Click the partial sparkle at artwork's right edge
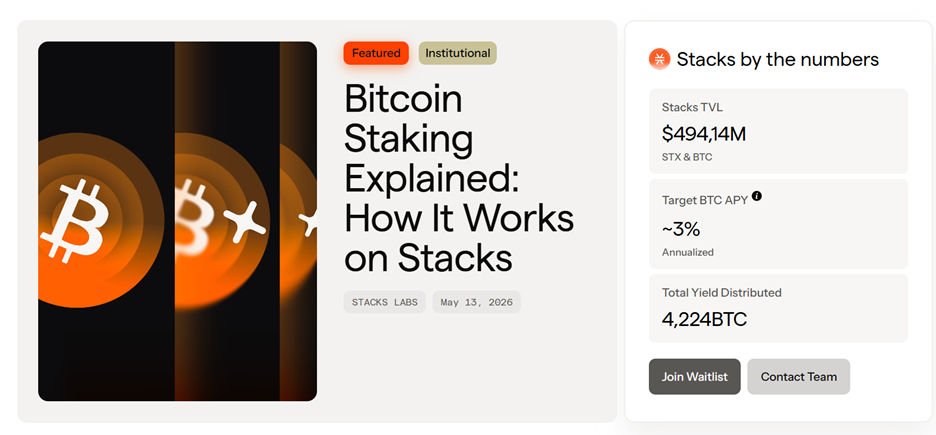936x435 pixels. (309, 223)
